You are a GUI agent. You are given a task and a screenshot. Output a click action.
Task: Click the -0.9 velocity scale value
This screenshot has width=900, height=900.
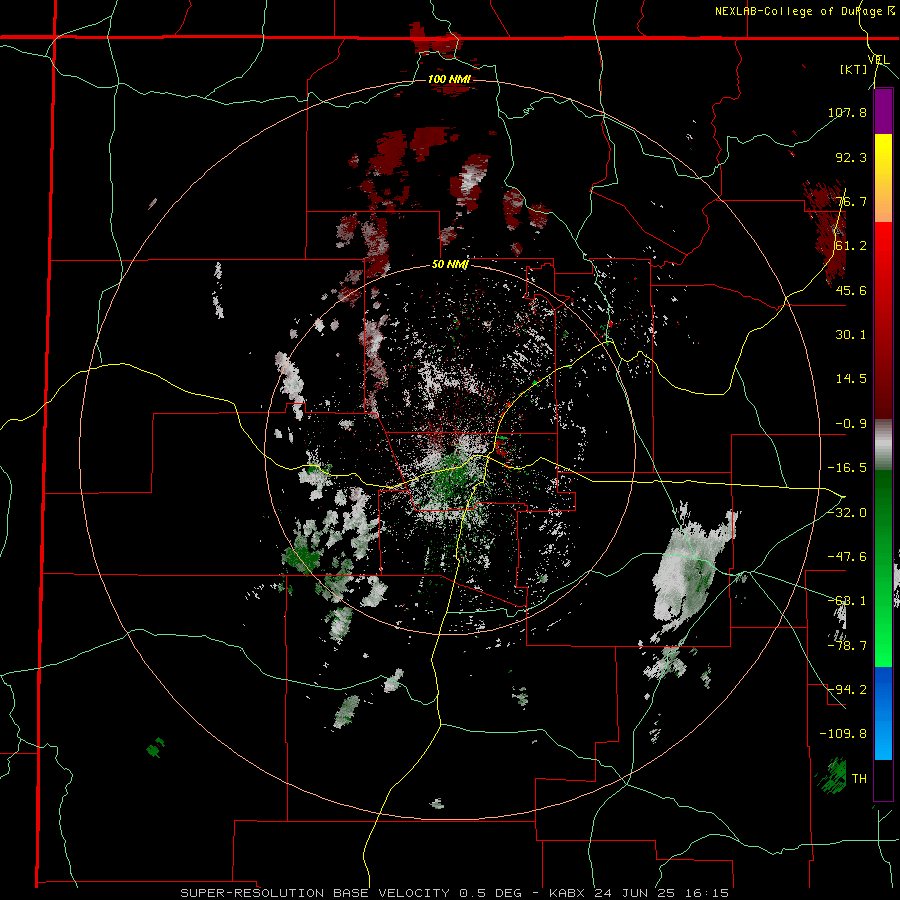pyautogui.click(x=851, y=424)
